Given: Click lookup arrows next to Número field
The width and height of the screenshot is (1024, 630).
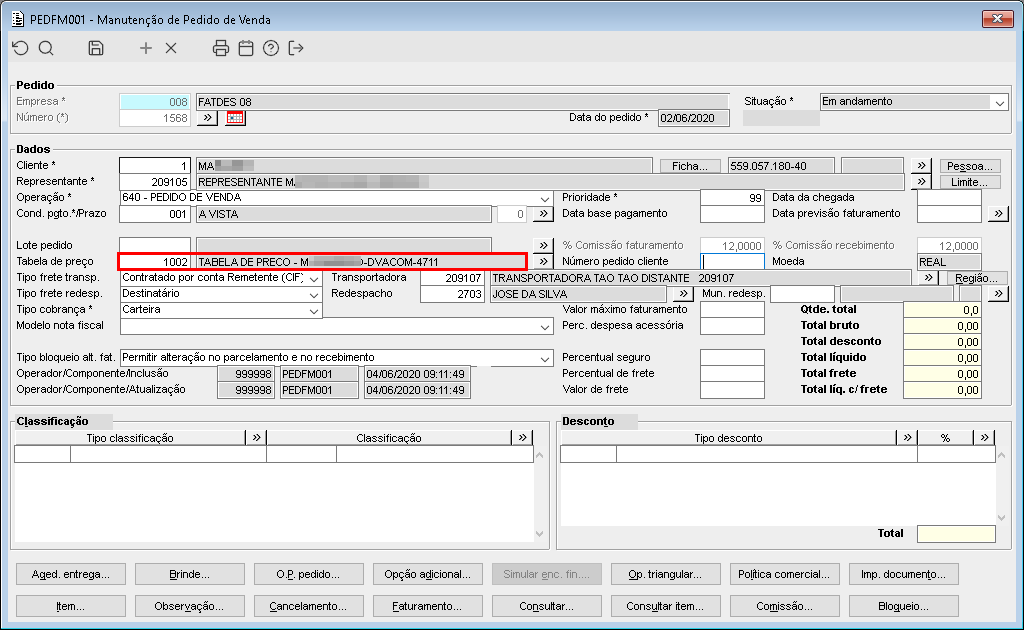Looking at the screenshot, I should tap(207, 118).
